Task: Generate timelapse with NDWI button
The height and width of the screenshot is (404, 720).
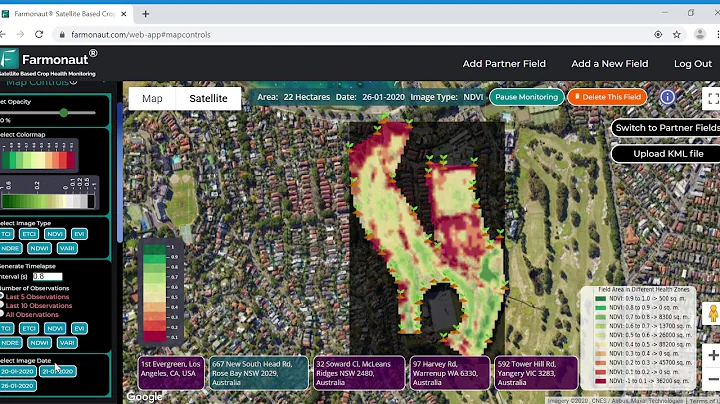Action: pos(39,342)
